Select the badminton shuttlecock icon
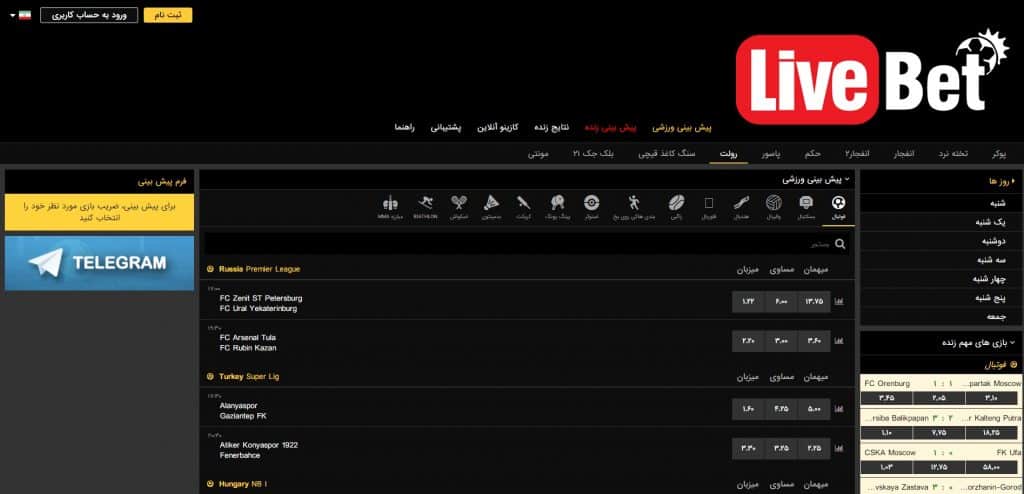Image resolution: width=1024 pixels, height=494 pixels. click(x=492, y=203)
